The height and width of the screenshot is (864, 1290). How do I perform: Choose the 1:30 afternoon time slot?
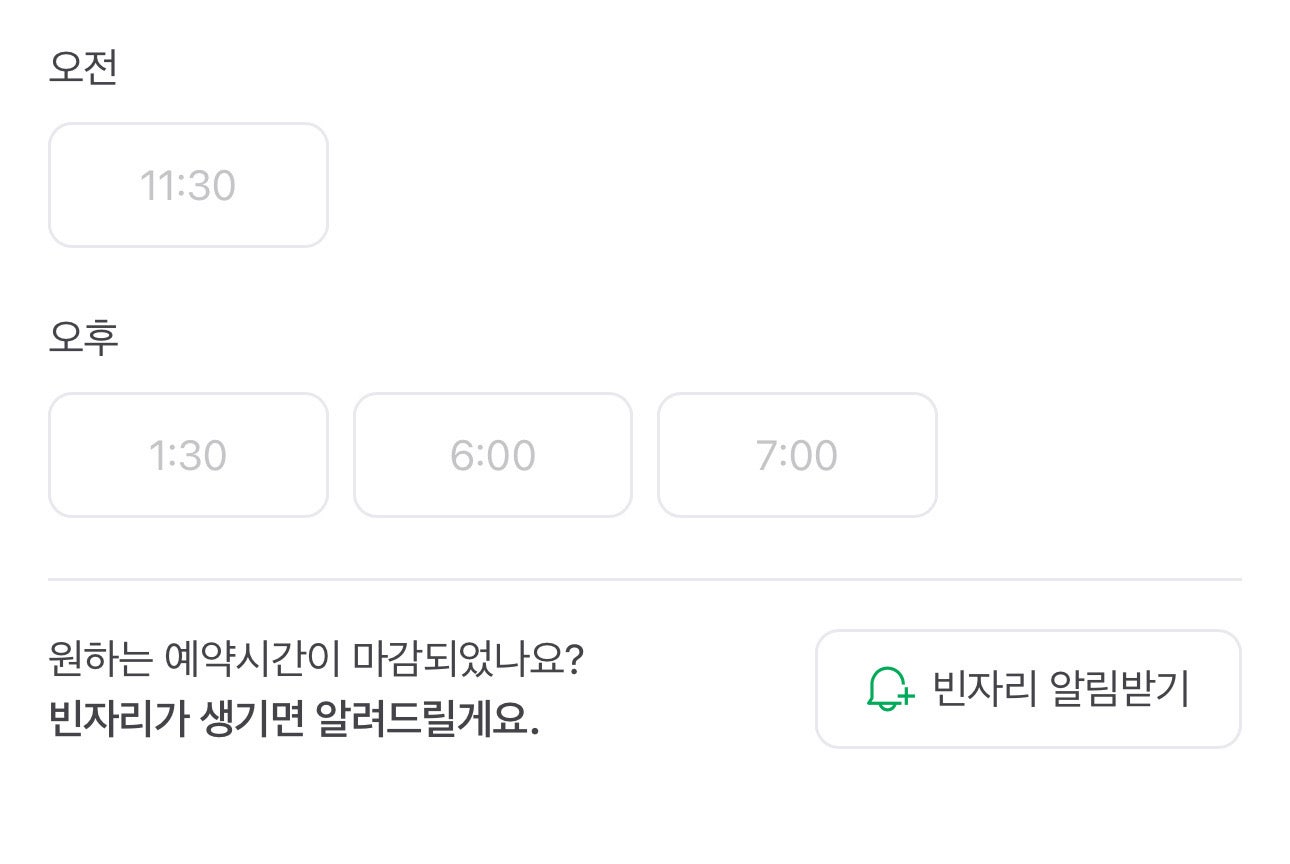188,455
